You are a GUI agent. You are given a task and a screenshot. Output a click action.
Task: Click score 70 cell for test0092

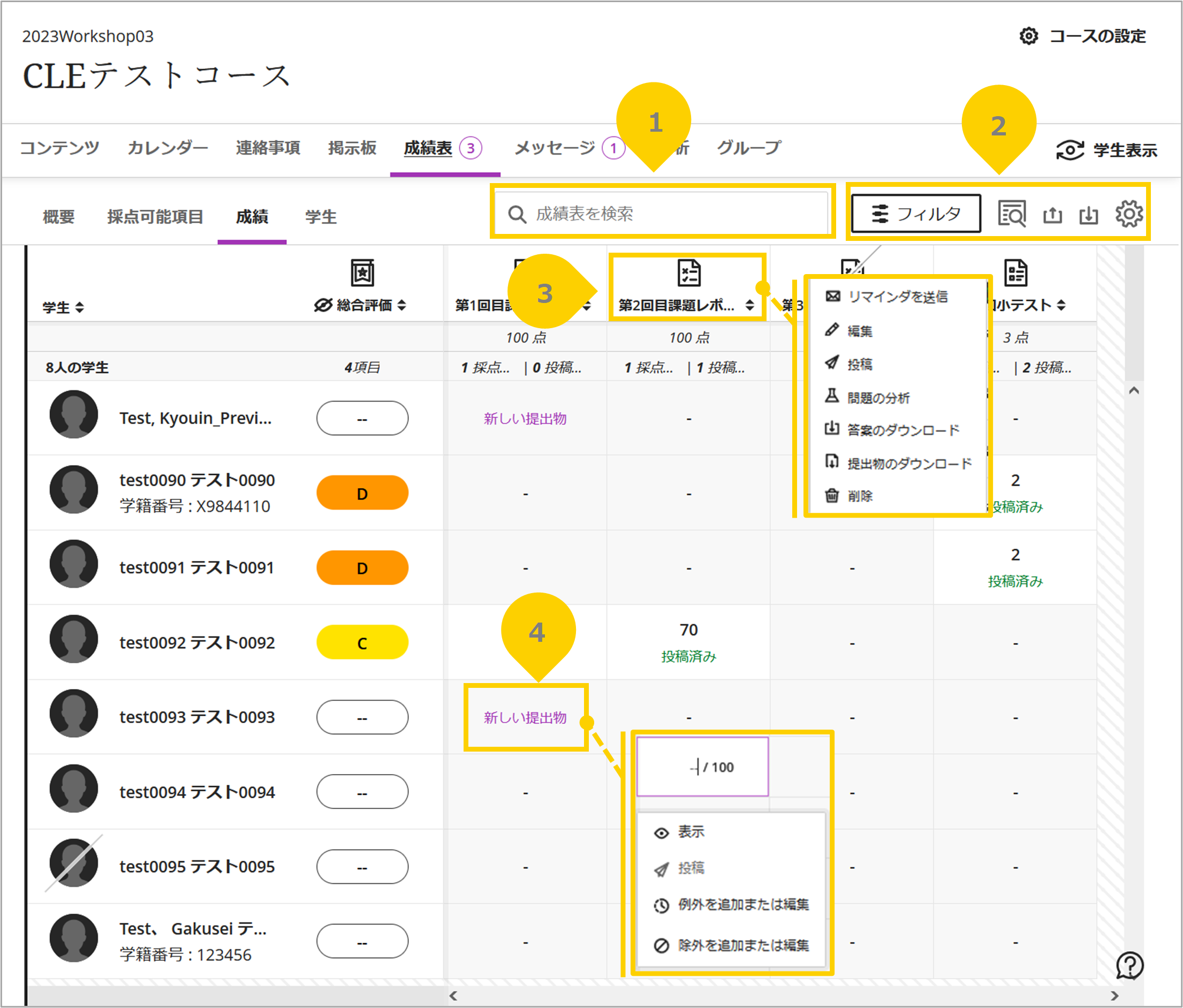pyautogui.click(x=688, y=642)
